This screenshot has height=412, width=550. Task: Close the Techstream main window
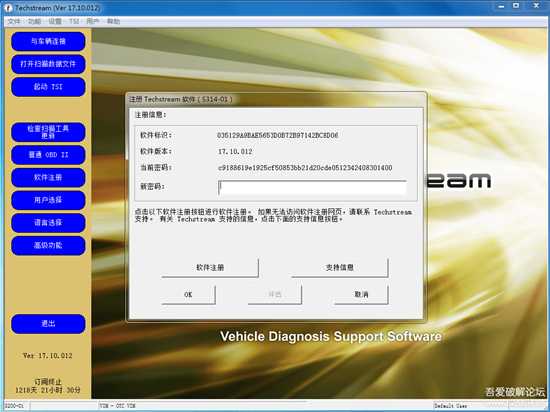point(536,6)
